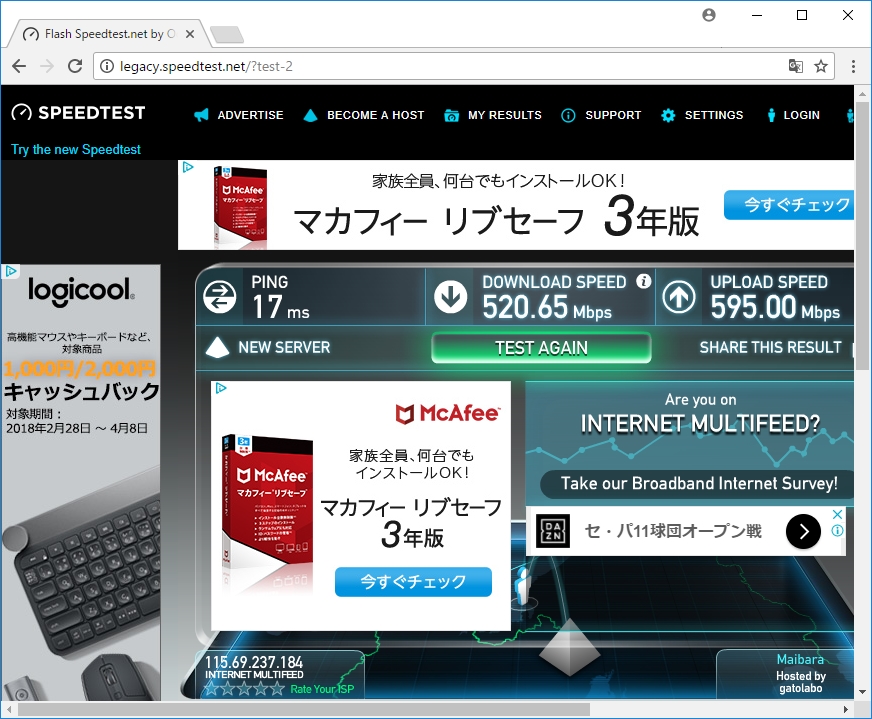This screenshot has height=719, width=872.
Task: Click the horizontal scrollbar thumb
Action: tap(304, 710)
